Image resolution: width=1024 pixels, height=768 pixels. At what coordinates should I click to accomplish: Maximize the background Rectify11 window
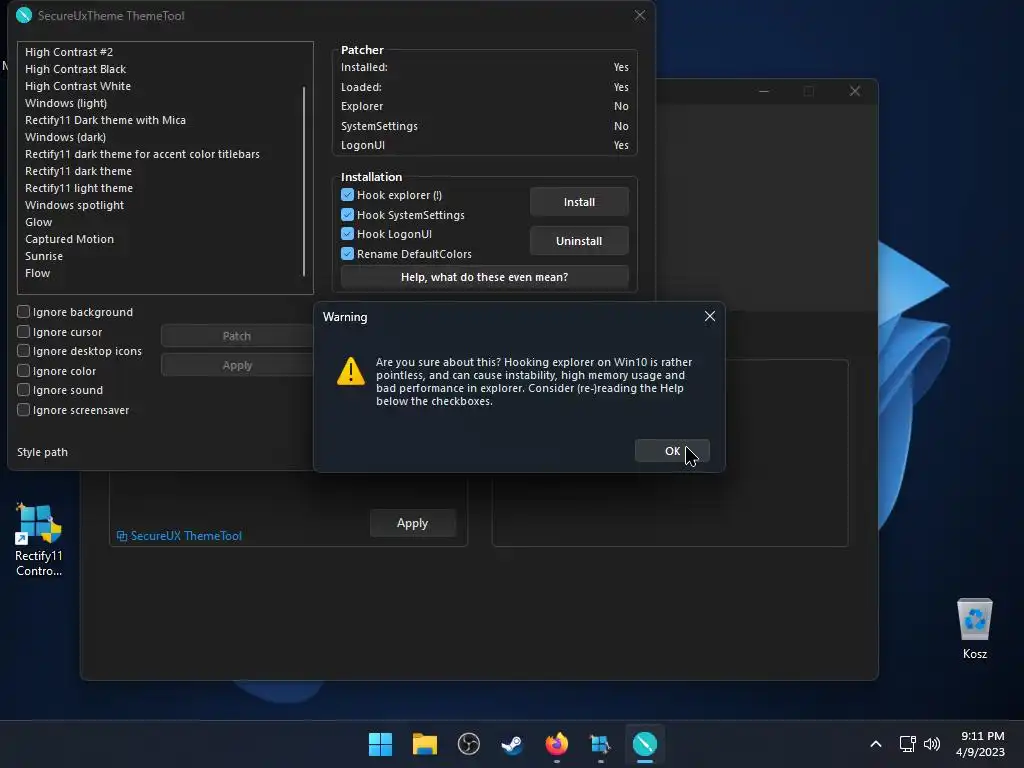[808, 91]
